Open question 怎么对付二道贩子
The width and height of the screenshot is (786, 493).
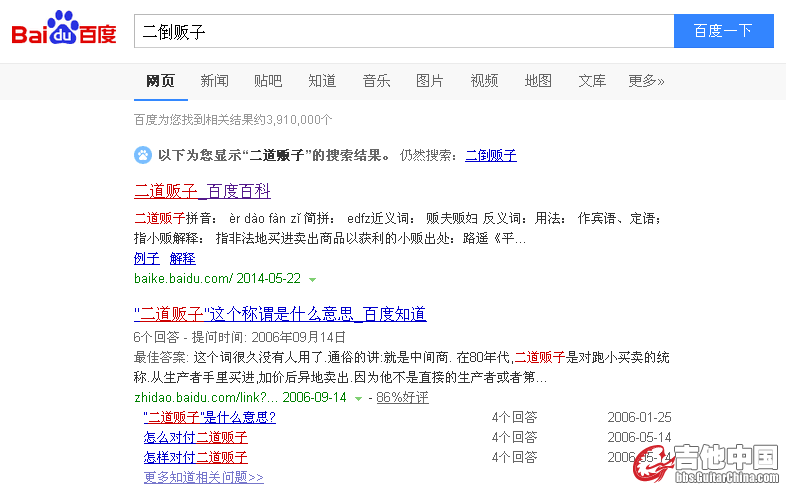(x=195, y=437)
